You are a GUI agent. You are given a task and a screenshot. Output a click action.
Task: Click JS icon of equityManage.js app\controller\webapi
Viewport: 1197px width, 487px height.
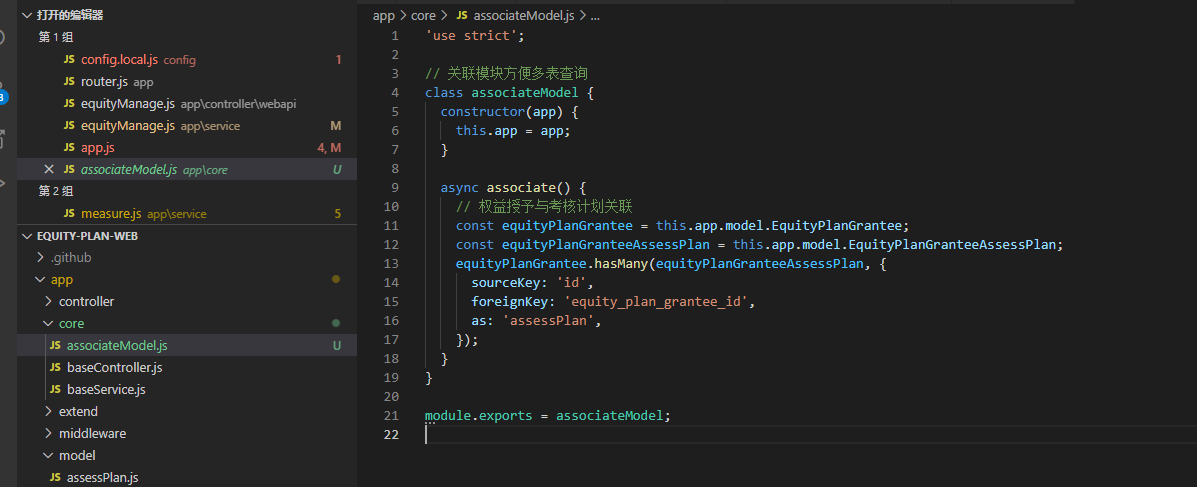pos(69,103)
